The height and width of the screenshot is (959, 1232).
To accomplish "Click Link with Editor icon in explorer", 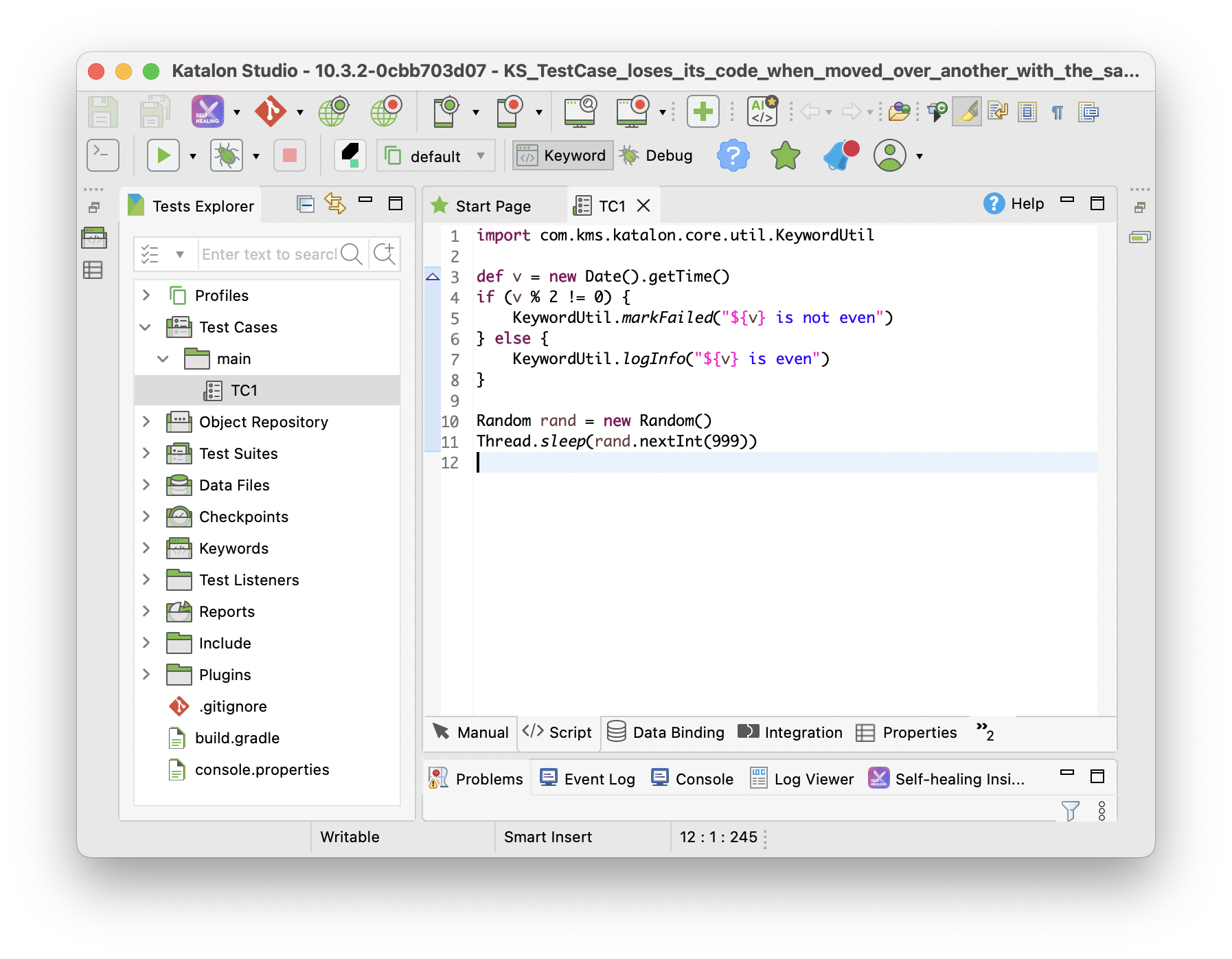I will point(335,204).
